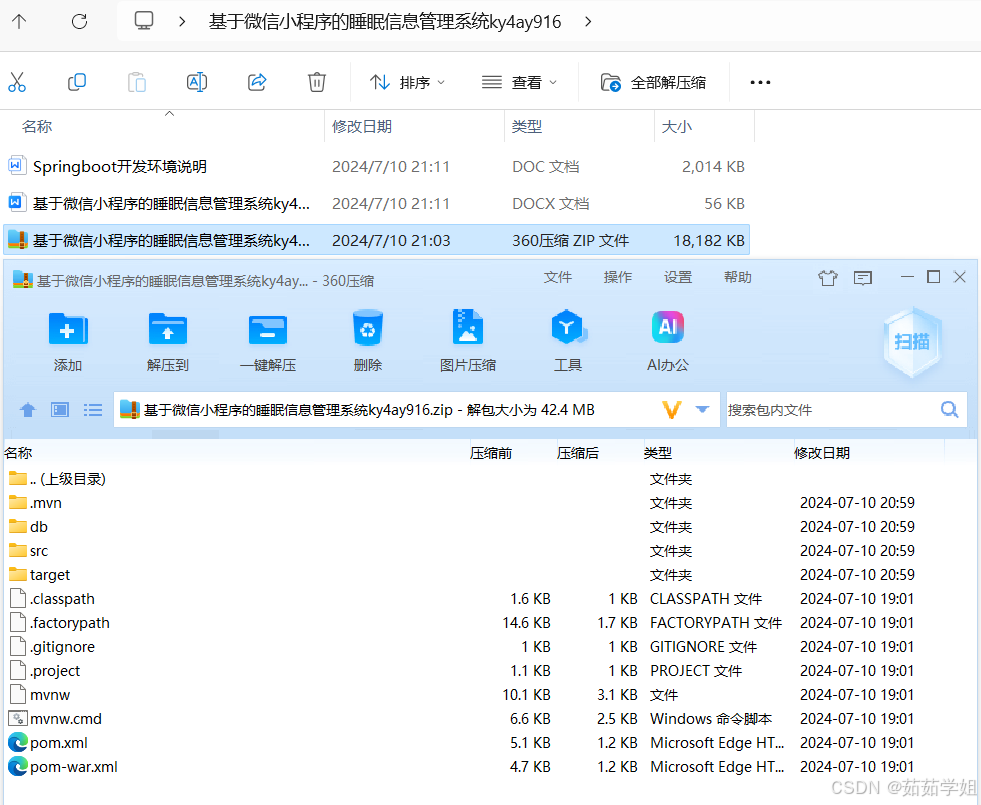Click the skin shirt icon in 360压缩 titlebar
The width and height of the screenshot is (981, 805).
828,278
